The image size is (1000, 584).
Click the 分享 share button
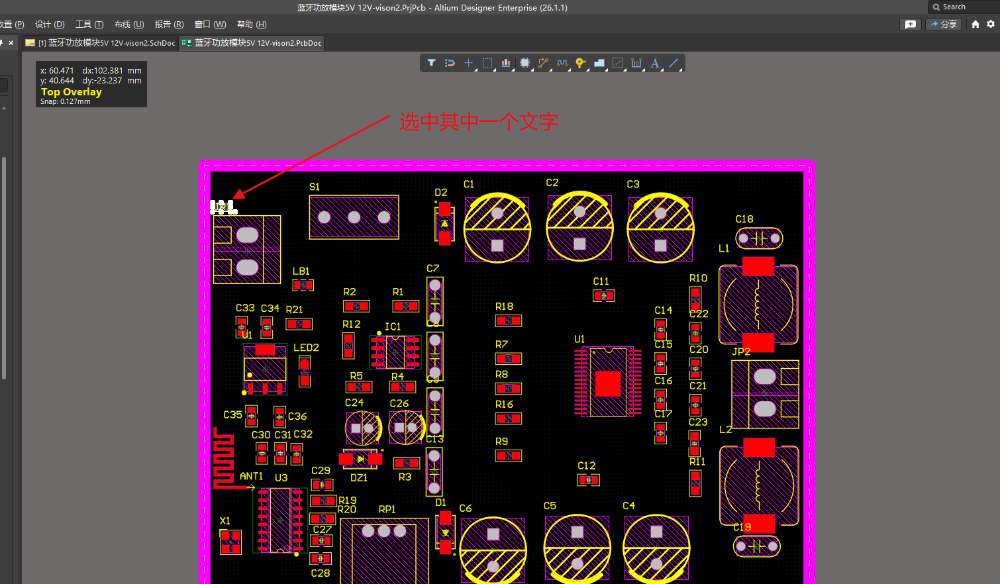945,24
